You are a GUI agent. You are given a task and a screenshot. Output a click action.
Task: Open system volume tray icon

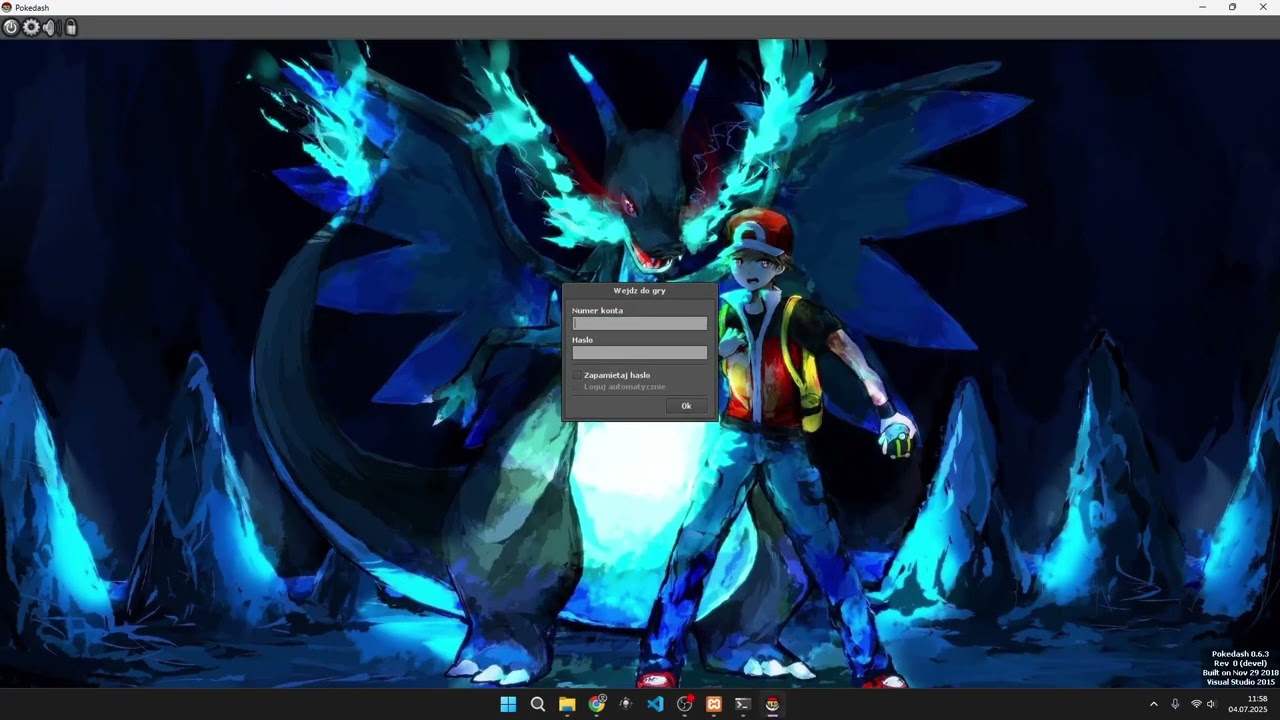[x=1211, y=704]
